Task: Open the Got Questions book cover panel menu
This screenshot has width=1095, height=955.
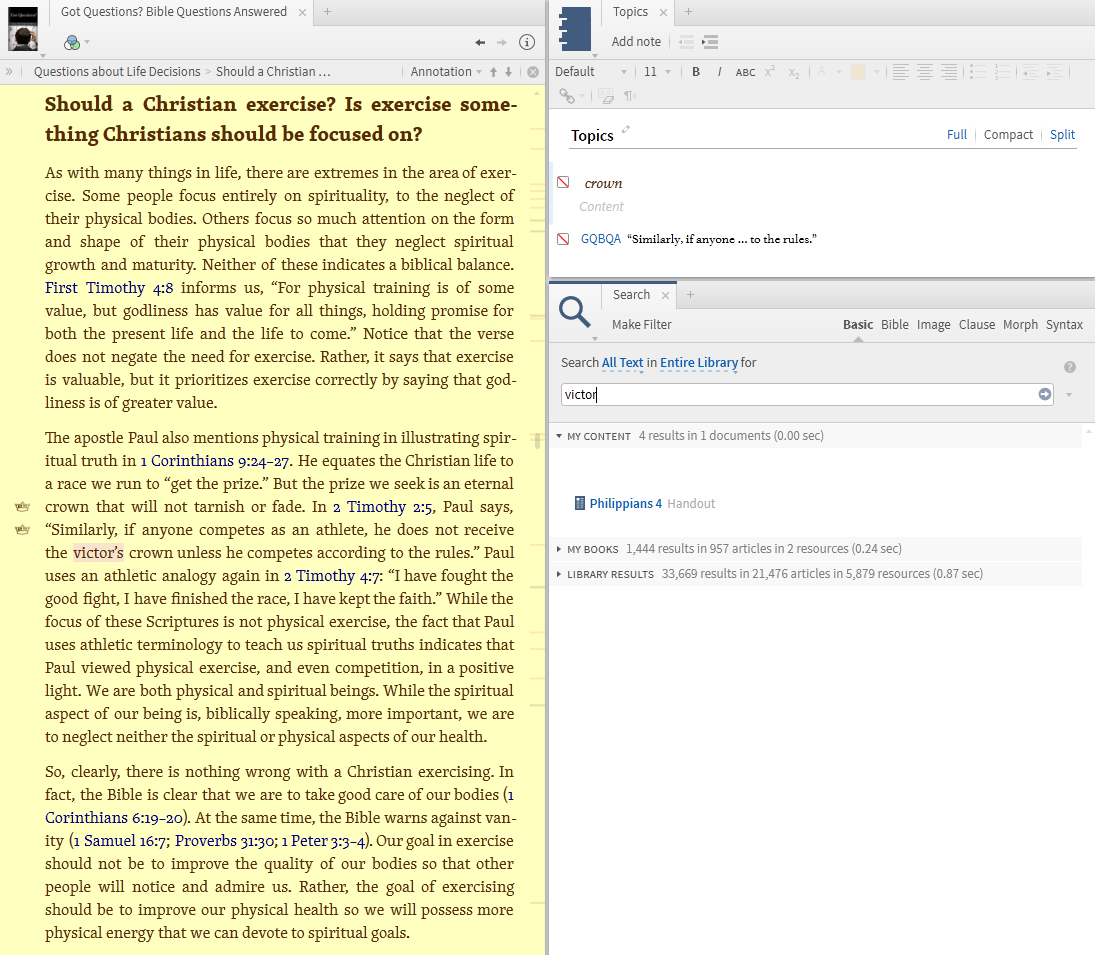Action: point(23,29)
